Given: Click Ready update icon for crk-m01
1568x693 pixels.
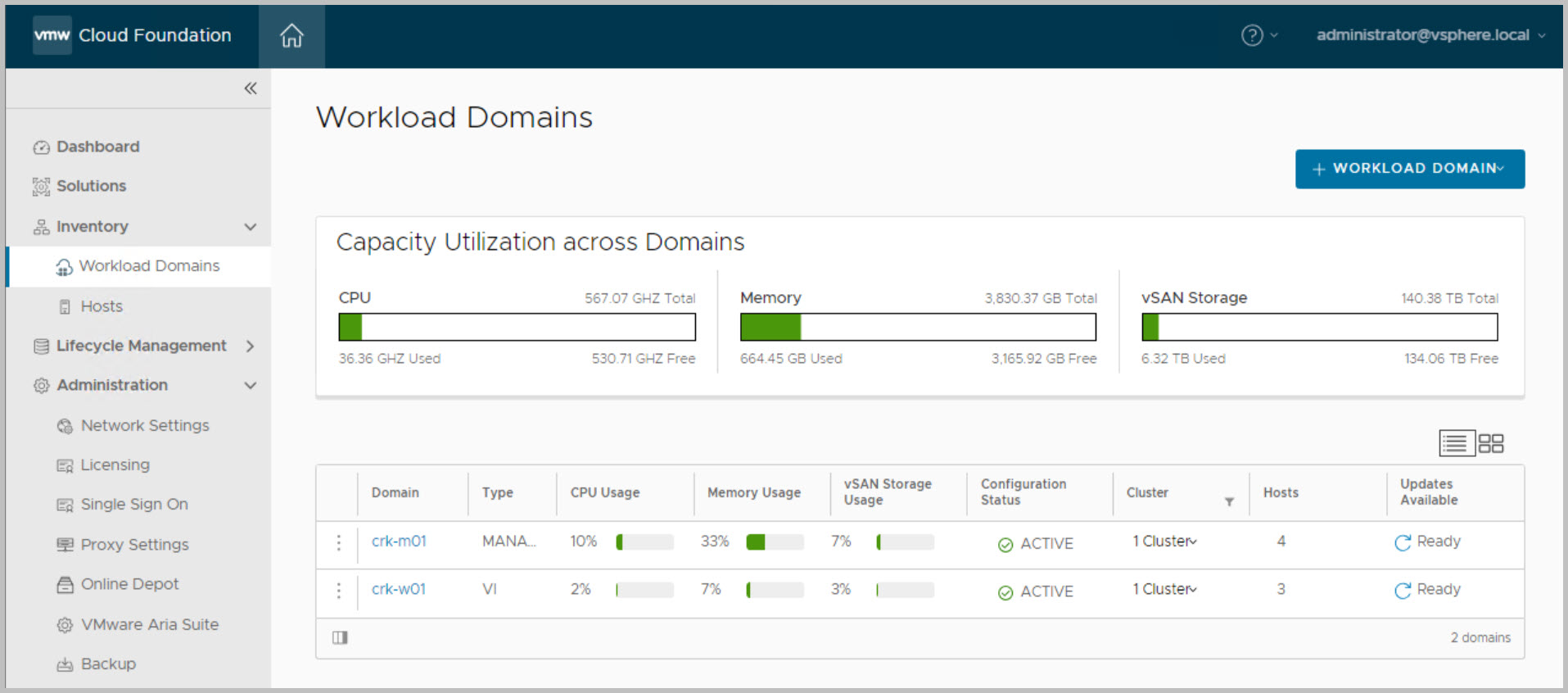Looking at the screenshot, I should [x=1403, y=542].
